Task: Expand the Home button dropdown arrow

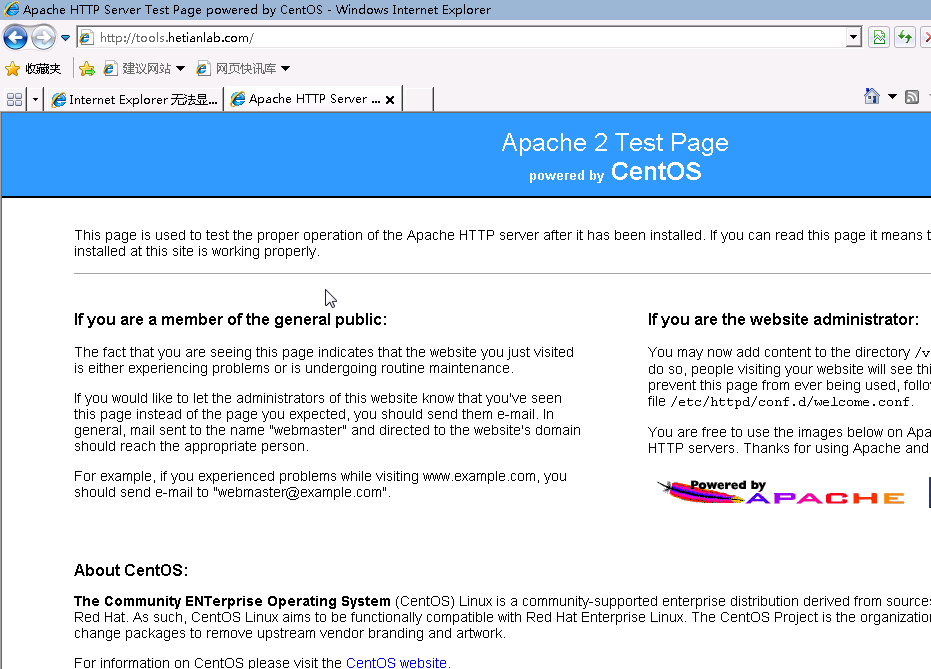Action: pyautogui.click(x=892, y=96)
